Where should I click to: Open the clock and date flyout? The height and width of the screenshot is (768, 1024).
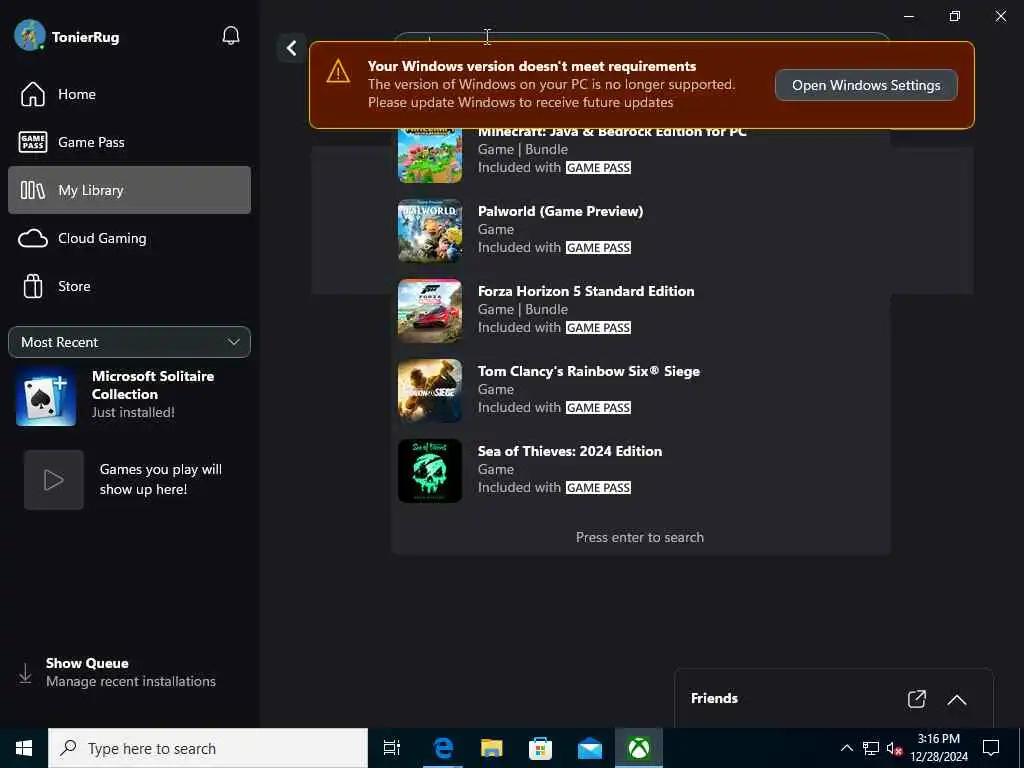click(939, 748)
